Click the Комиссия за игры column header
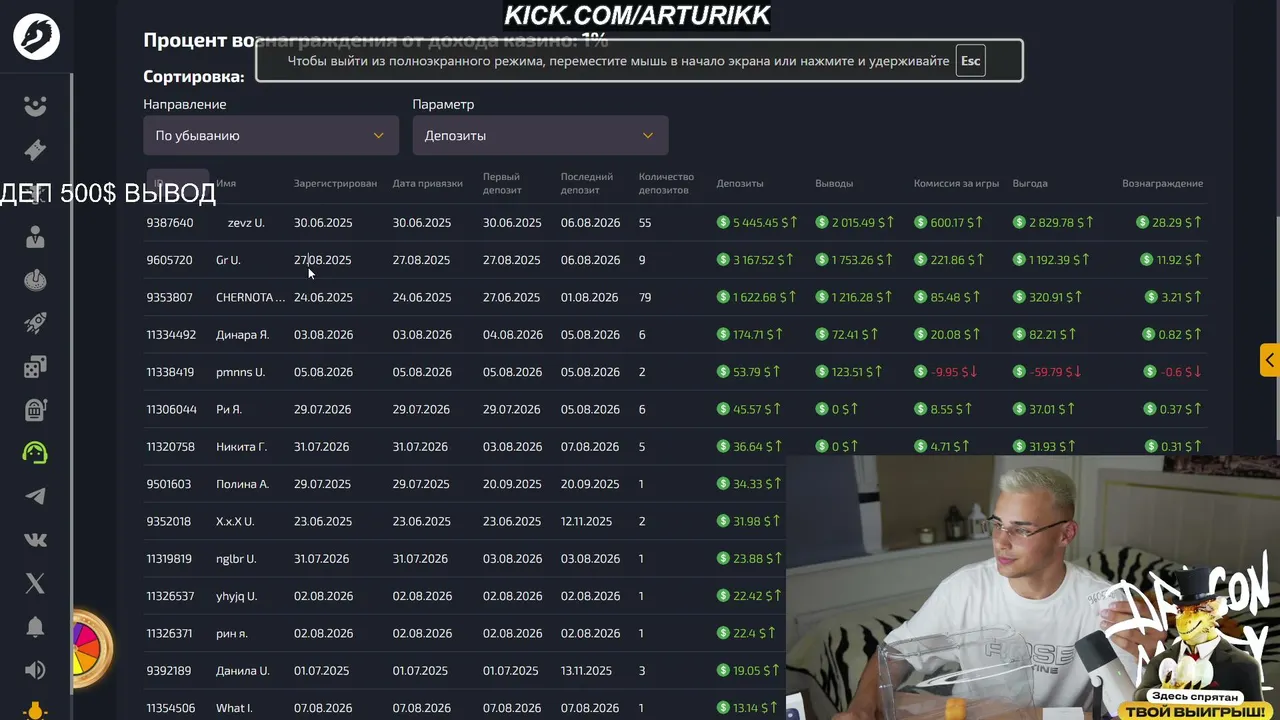This screenshot has width=1280, height=720. (x=956, y=184)
